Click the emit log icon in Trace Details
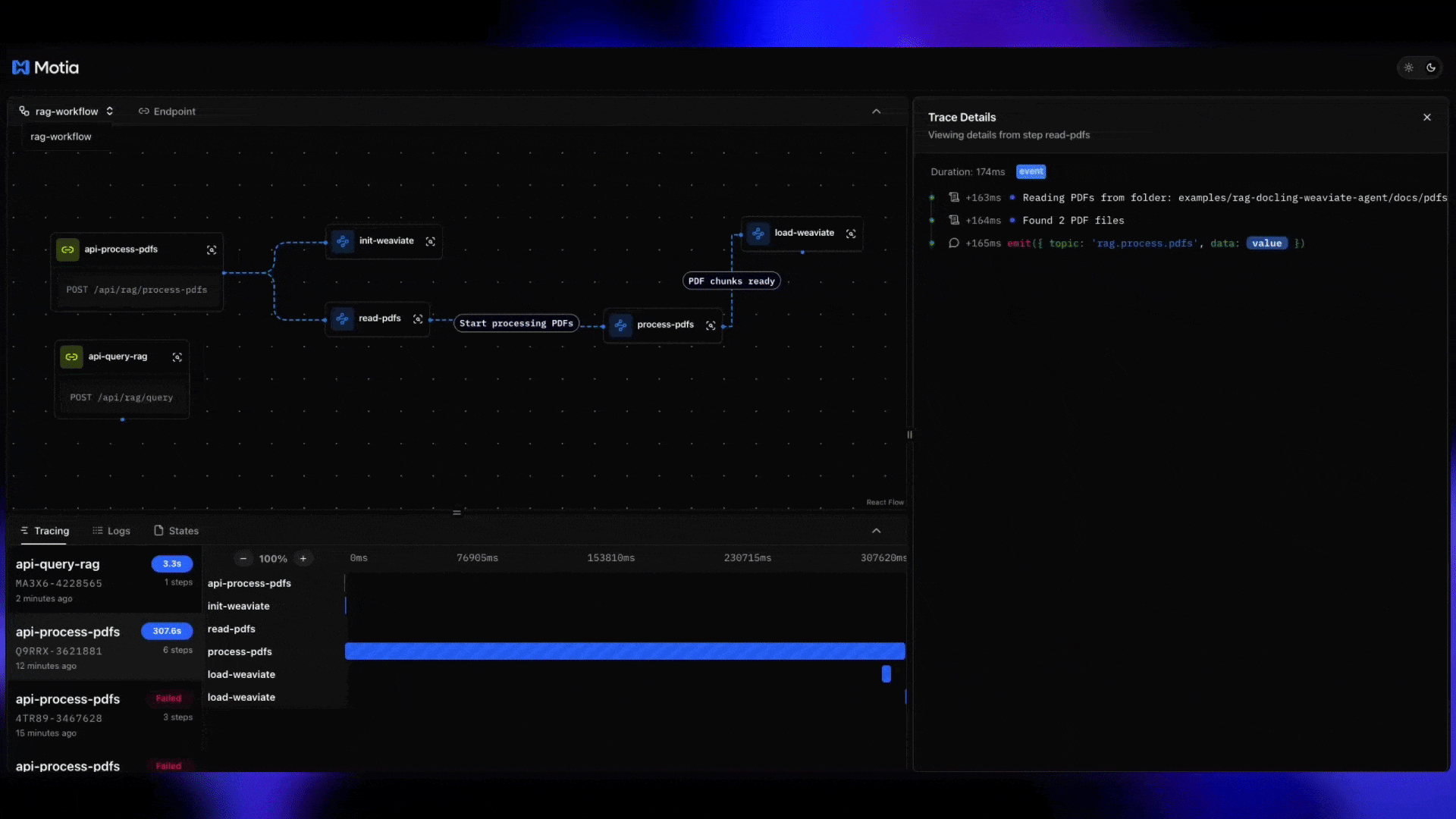The height and width of the screenshot is (819, 1456). [954, 243]
